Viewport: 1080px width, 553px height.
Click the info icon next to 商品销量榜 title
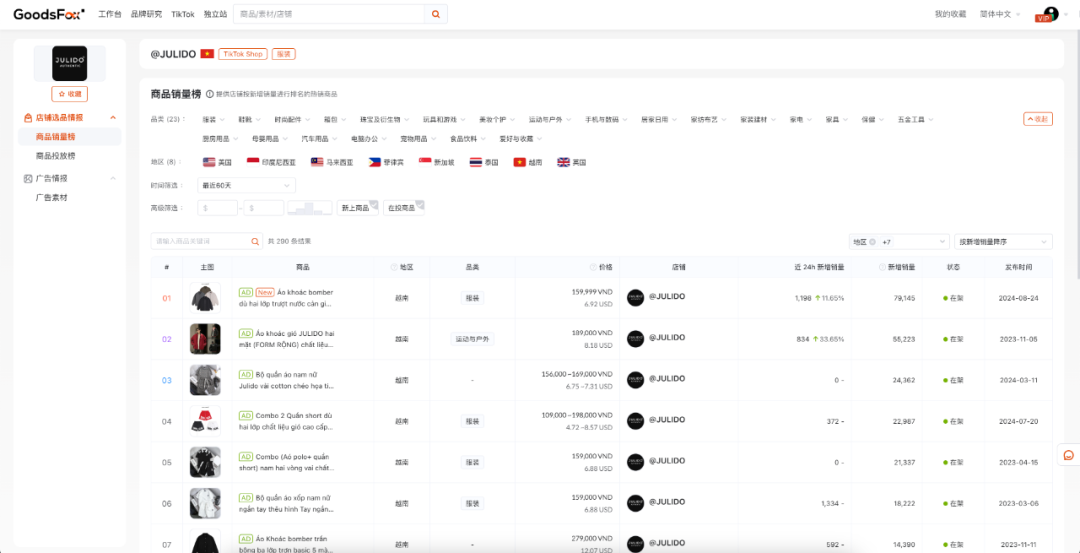click(209, 94)
